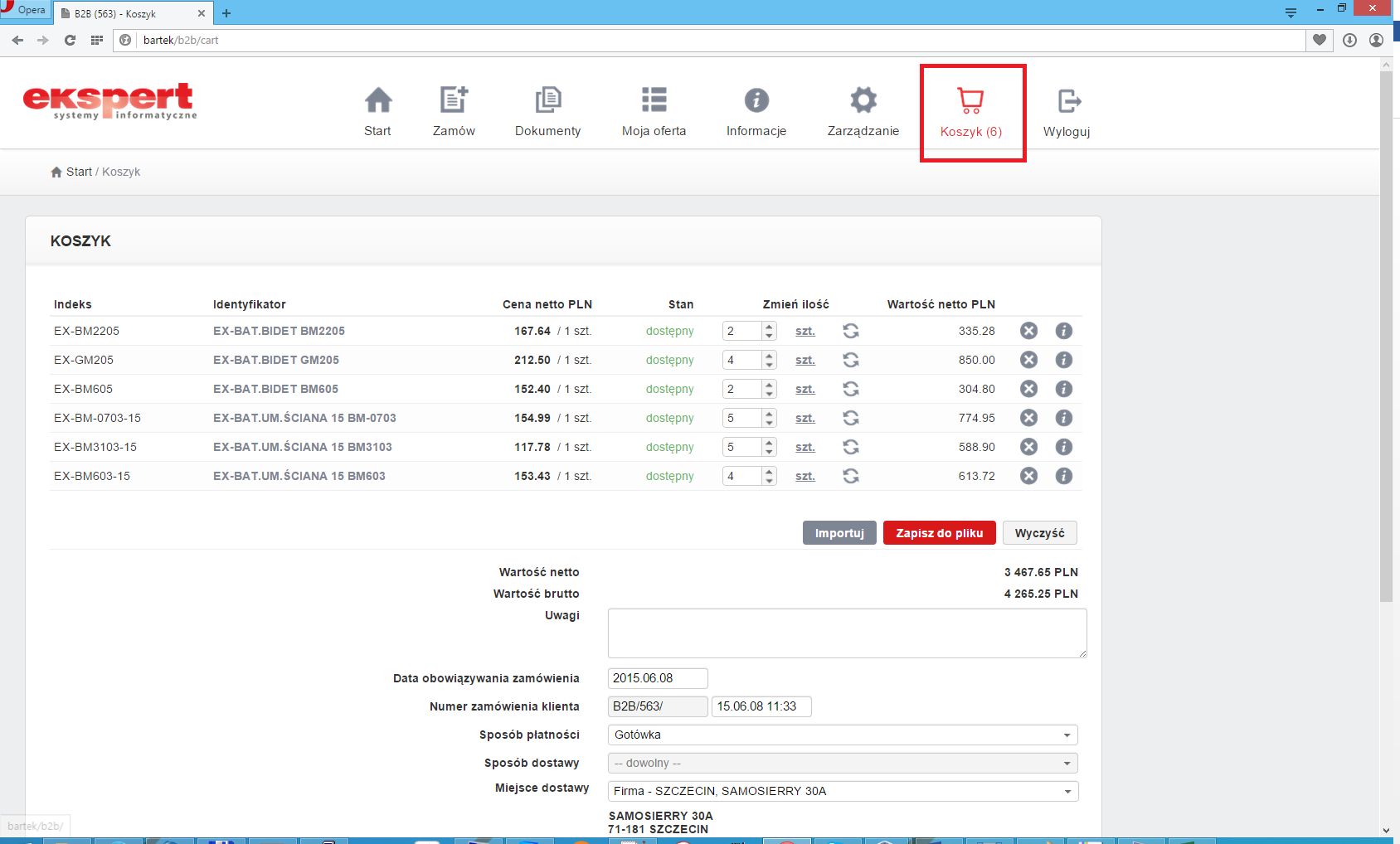Clear the cart with Wyczyść
This screenshot has width=1400, height=844.
pyautogui.click(x=1040, y=533)
